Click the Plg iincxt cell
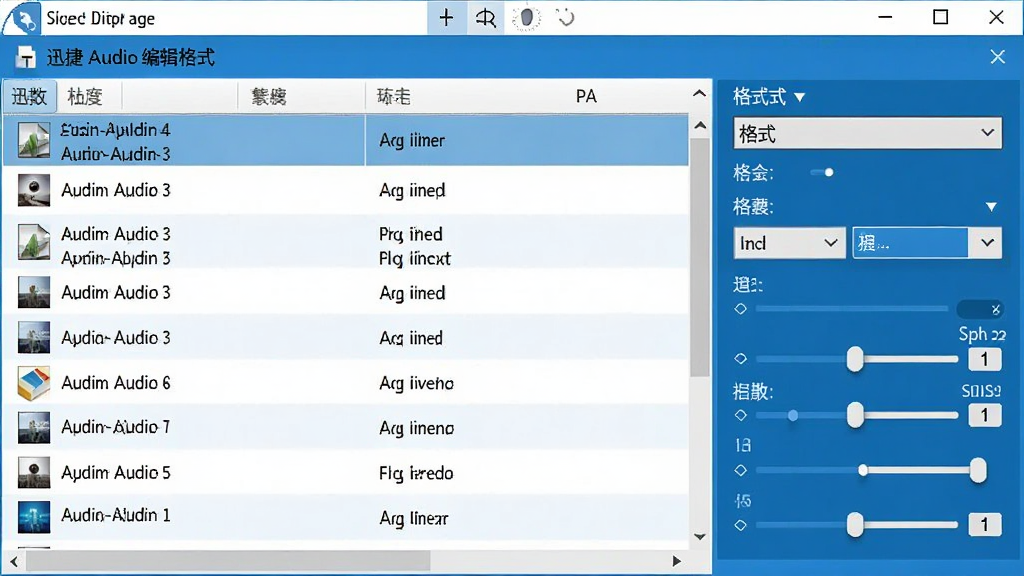This screenshot has height=576, width=1024. click(x=415, y=259)
